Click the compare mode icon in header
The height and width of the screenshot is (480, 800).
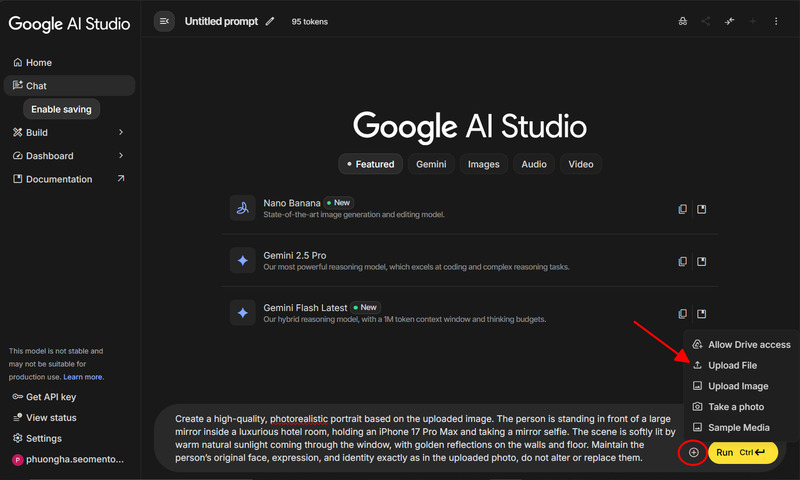click(x=730, y=21)
